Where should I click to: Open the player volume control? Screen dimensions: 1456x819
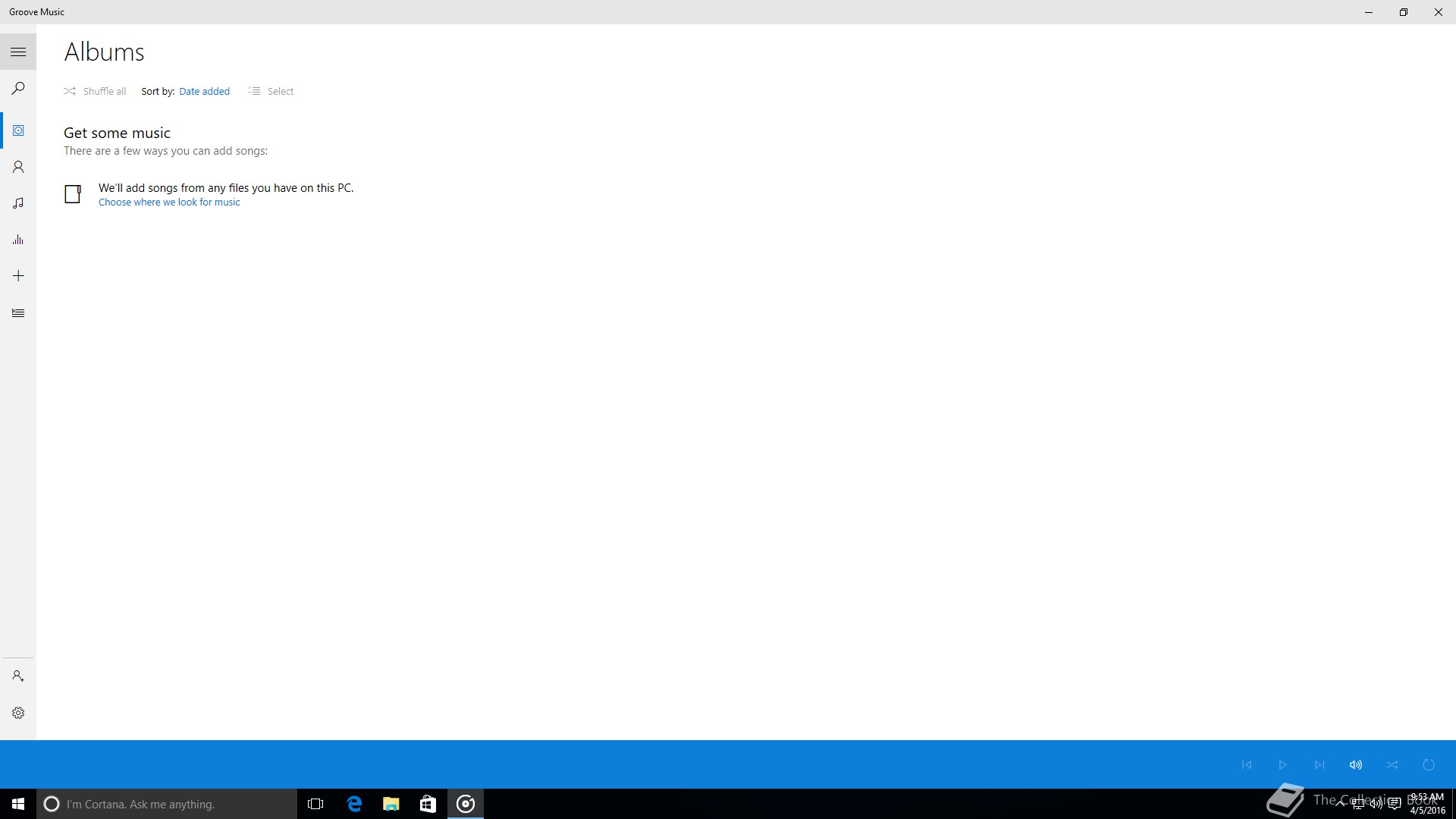[x=1356, y=764]
